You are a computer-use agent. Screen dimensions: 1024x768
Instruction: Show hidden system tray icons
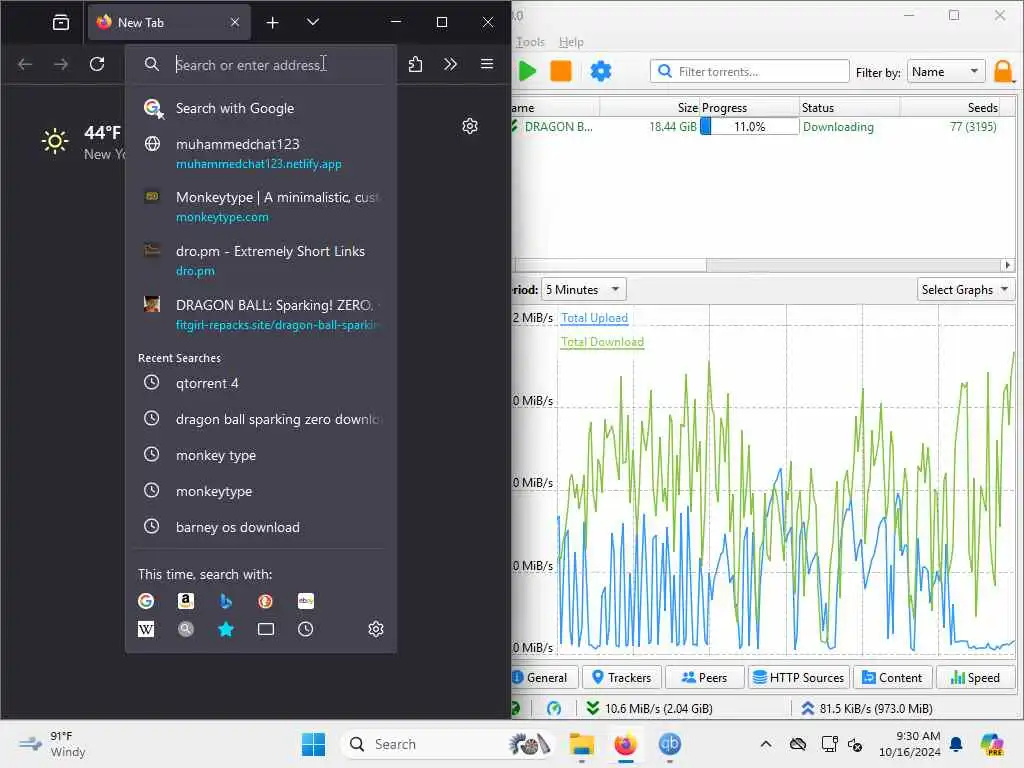click(765, 744)
